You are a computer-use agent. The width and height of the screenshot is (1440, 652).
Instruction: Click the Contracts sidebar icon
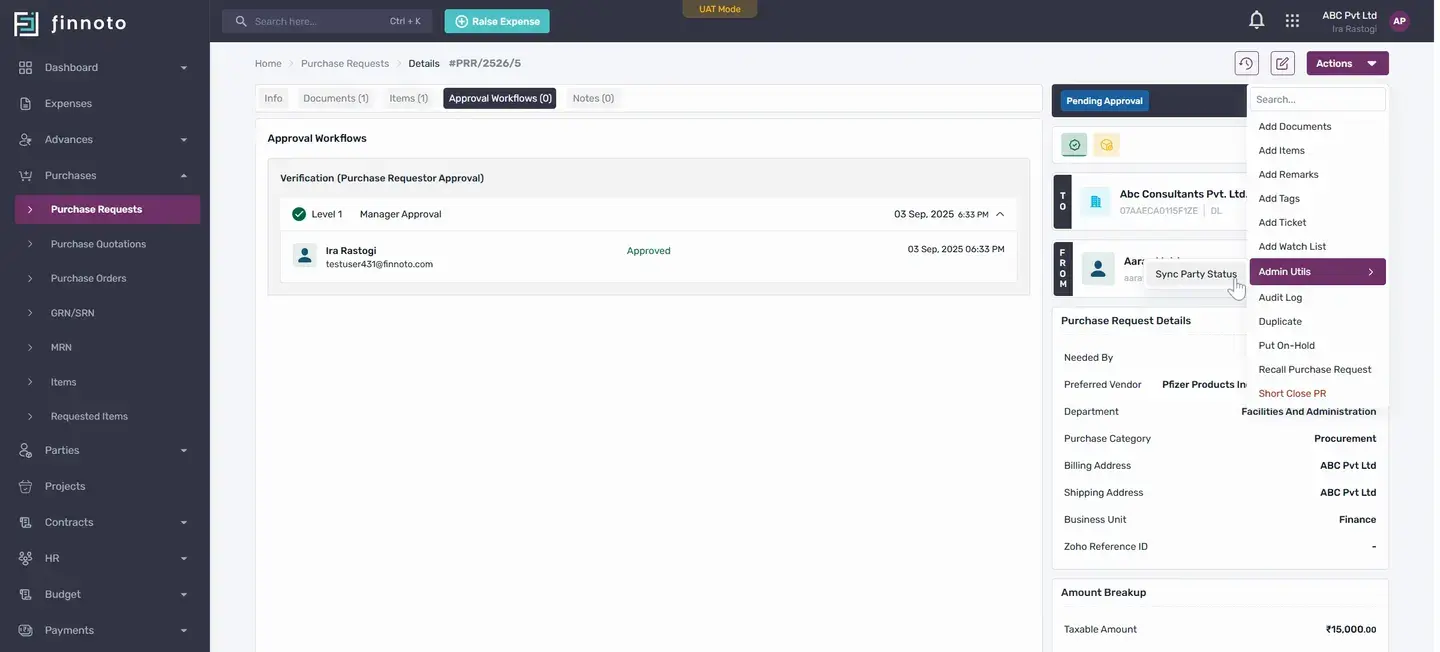26,523
